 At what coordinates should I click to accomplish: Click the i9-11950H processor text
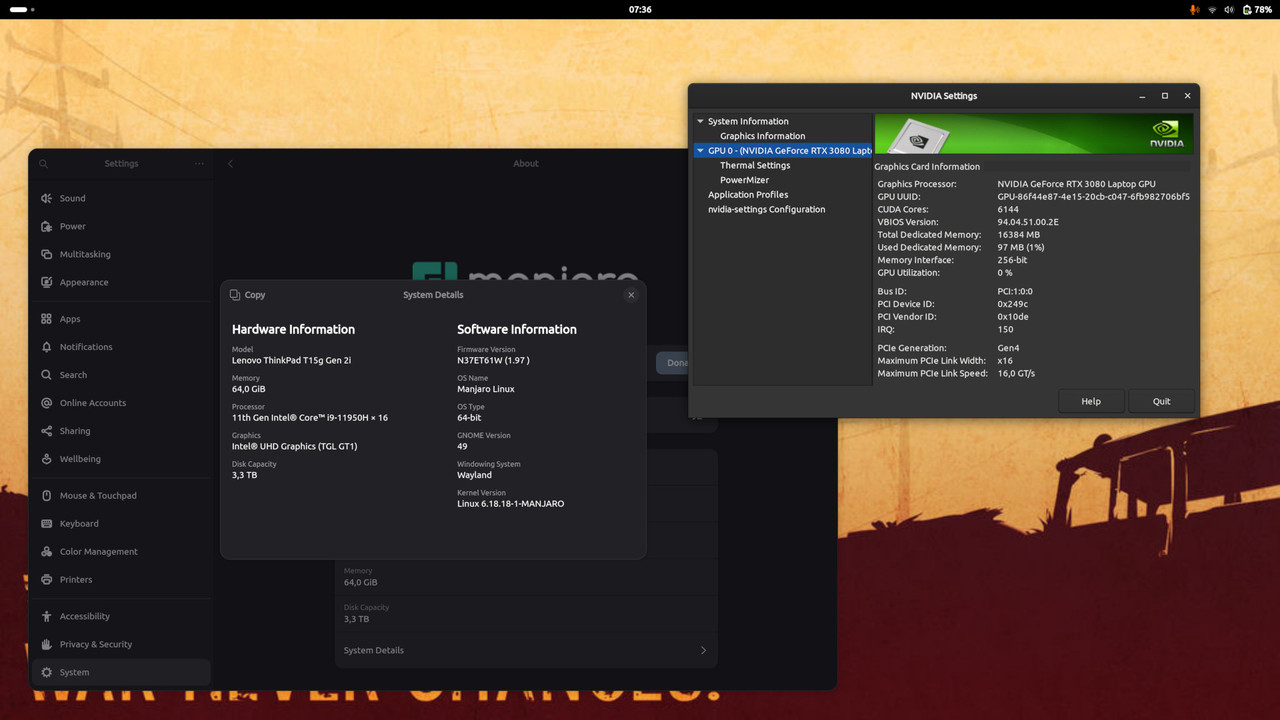point(309,418)
